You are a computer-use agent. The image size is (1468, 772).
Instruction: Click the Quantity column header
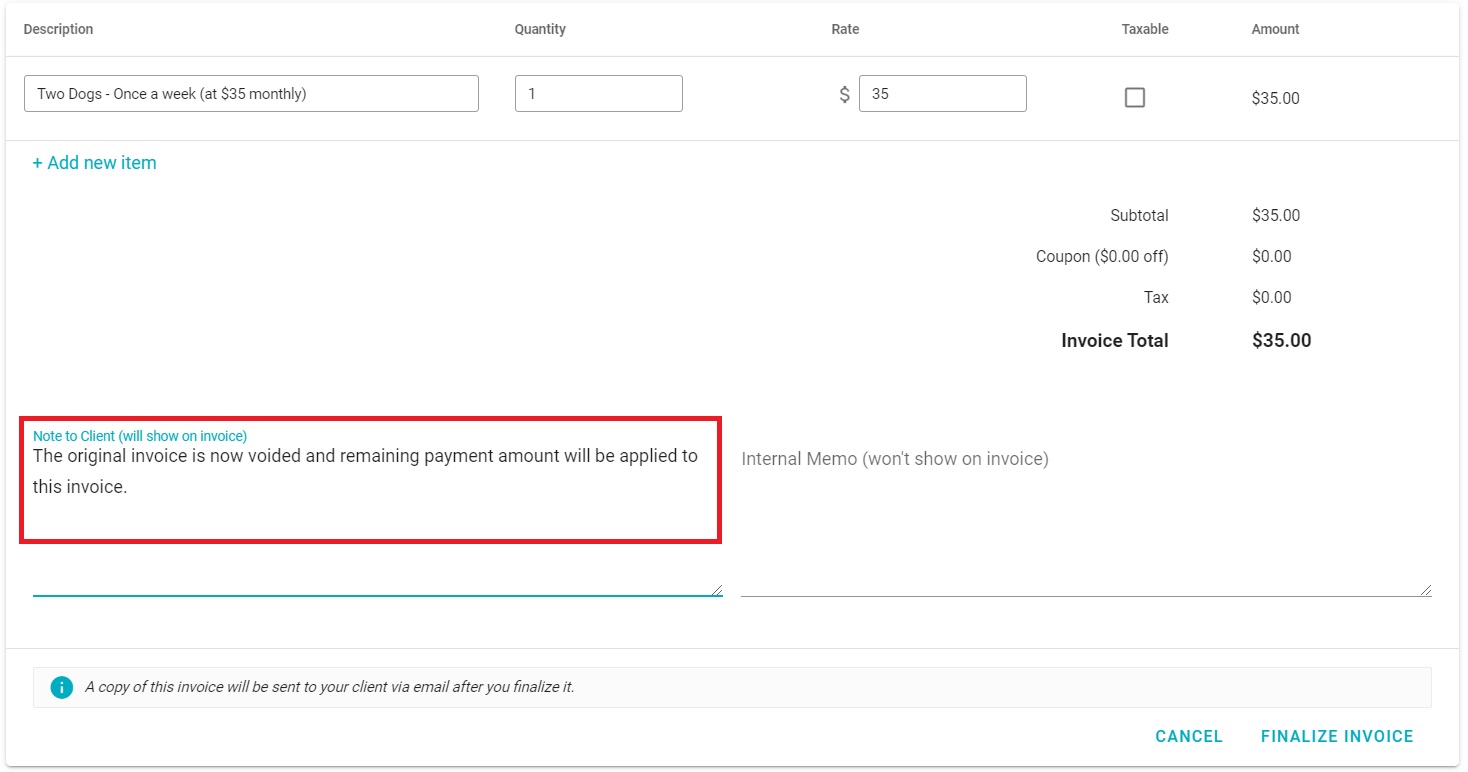[540, 29]
